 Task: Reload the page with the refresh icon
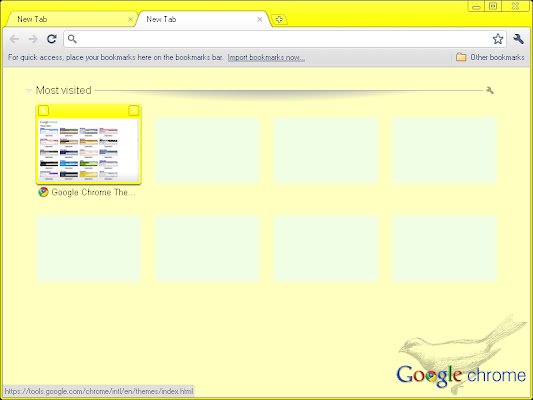tap(52, 39)
